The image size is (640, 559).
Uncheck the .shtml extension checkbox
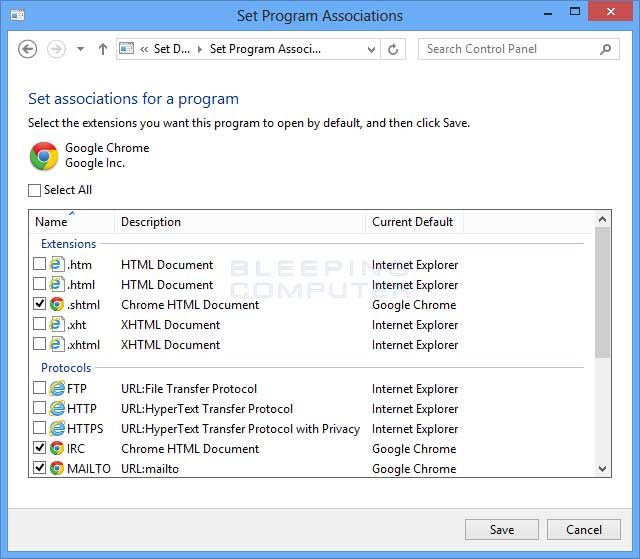[x=39, y=304]
